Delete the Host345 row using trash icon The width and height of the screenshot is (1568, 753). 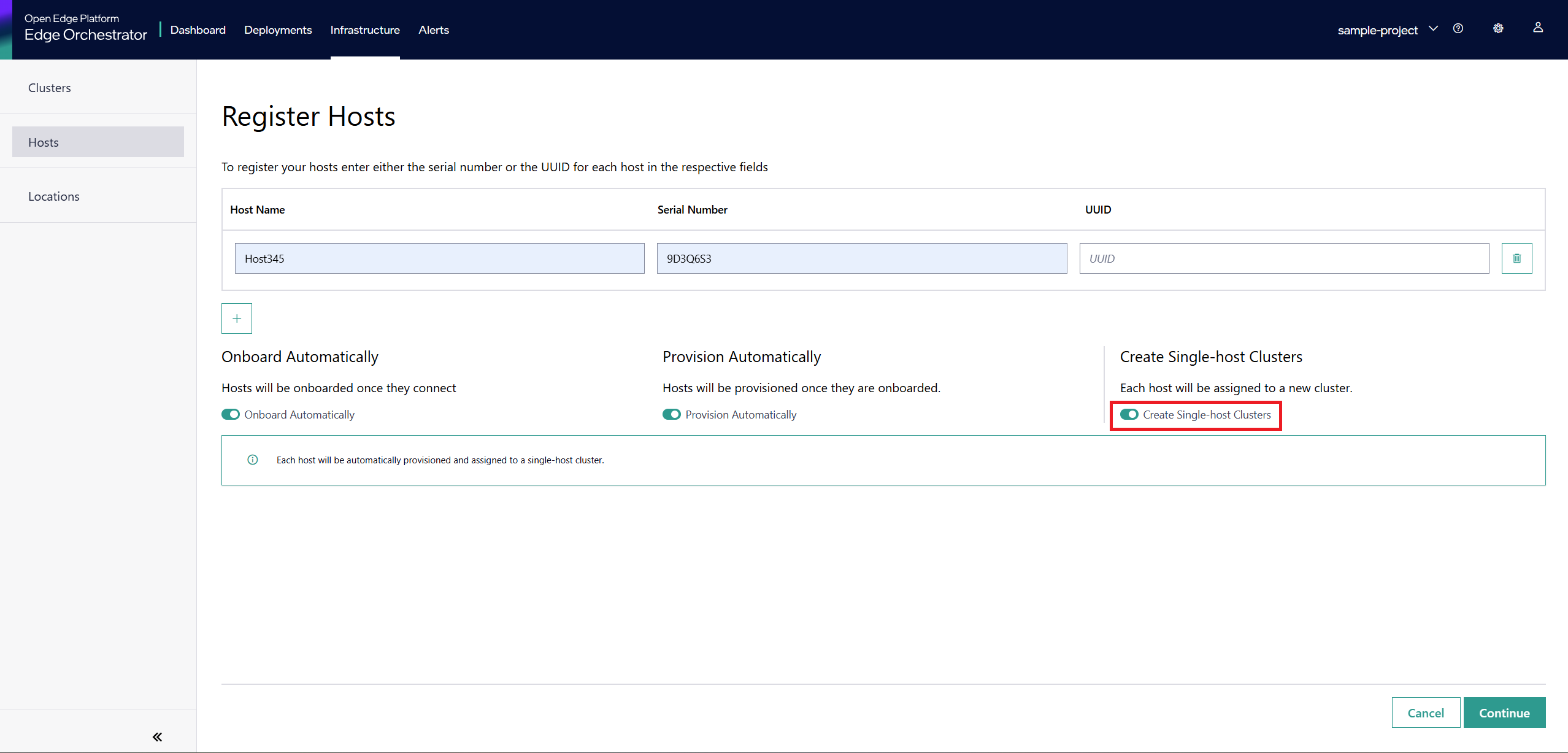[1516, 258]
